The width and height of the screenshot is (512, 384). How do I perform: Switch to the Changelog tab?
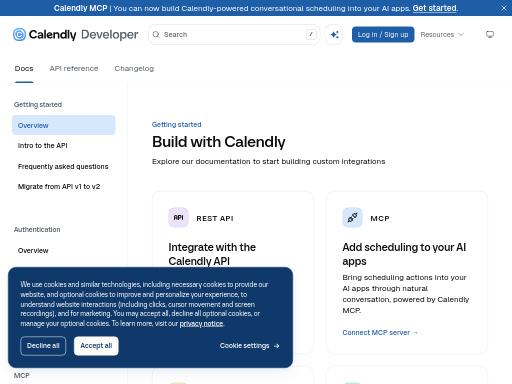pos(134,69)
